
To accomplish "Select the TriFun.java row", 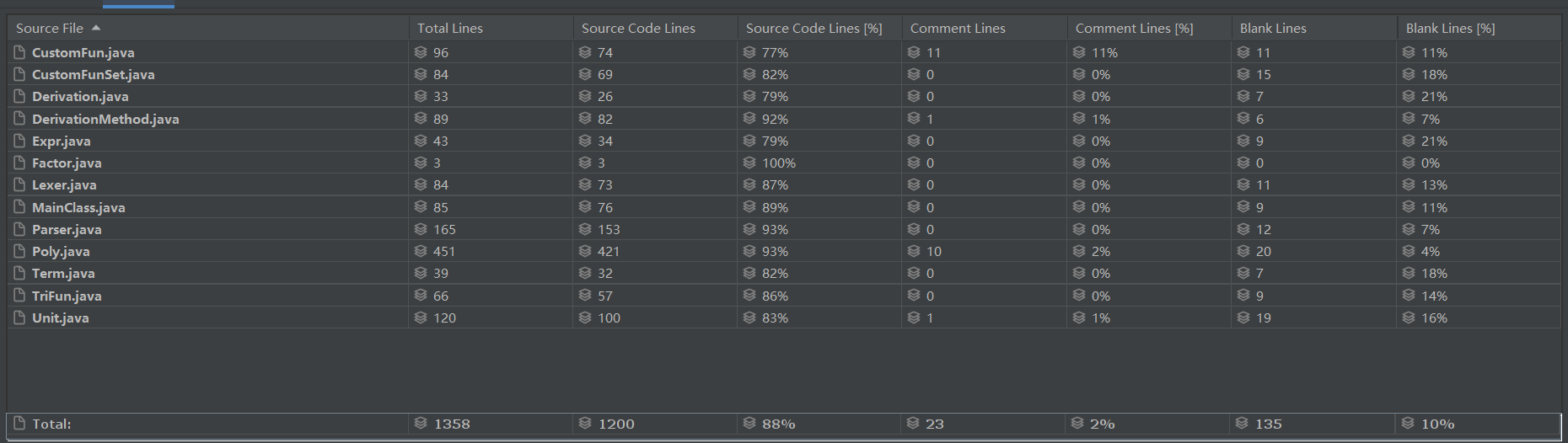I will click(784, 296).
